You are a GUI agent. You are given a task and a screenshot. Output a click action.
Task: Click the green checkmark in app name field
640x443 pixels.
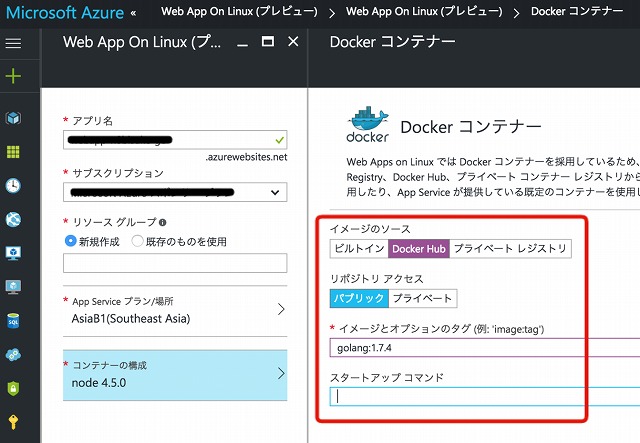tap(280, 140)
